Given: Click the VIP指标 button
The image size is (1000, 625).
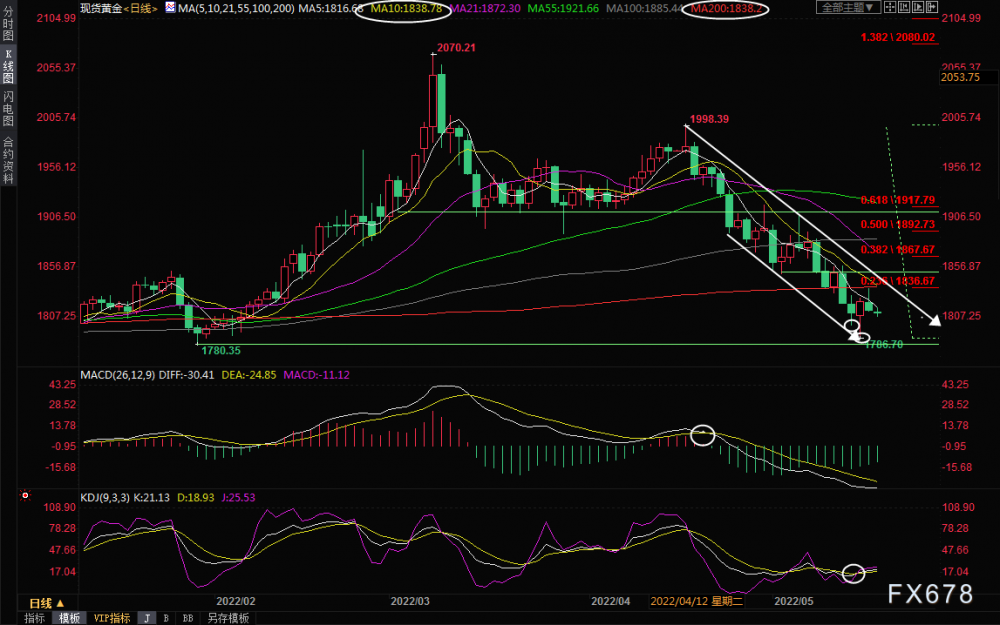Looking at the screenshot, I should (112, 618).
